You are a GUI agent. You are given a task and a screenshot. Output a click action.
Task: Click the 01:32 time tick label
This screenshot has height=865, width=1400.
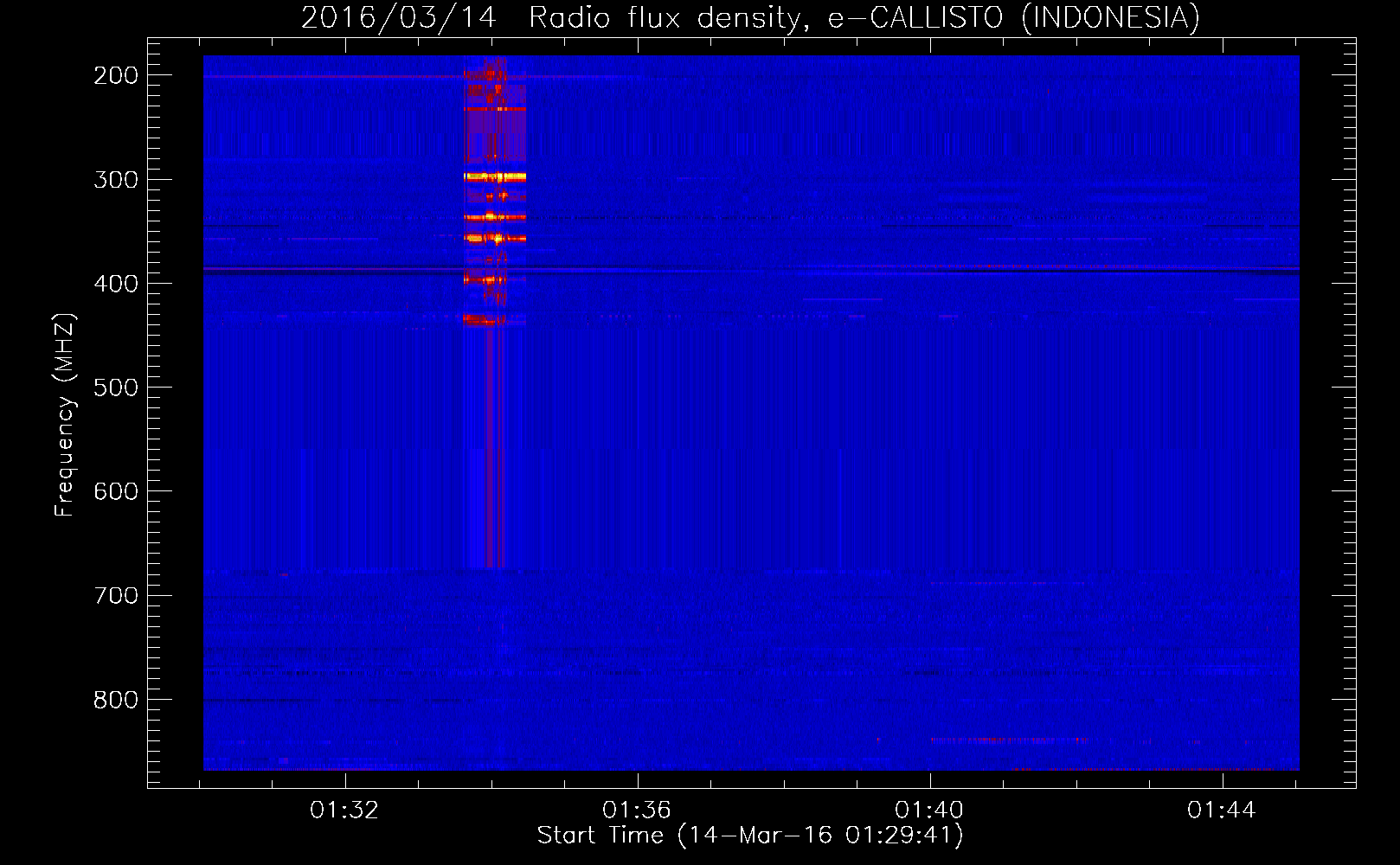point(344,811)
